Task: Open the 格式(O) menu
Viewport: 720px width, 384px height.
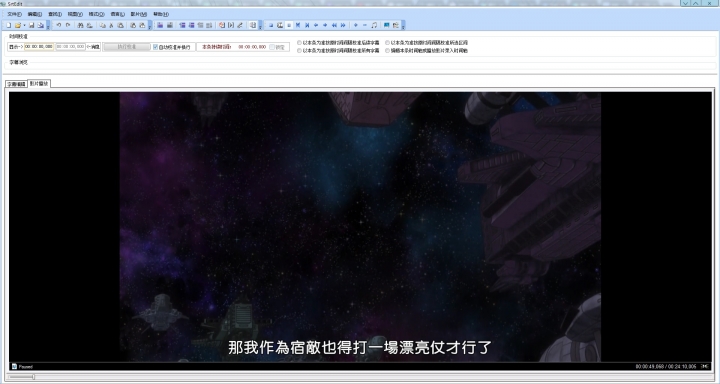Action: tap(96, 14)
